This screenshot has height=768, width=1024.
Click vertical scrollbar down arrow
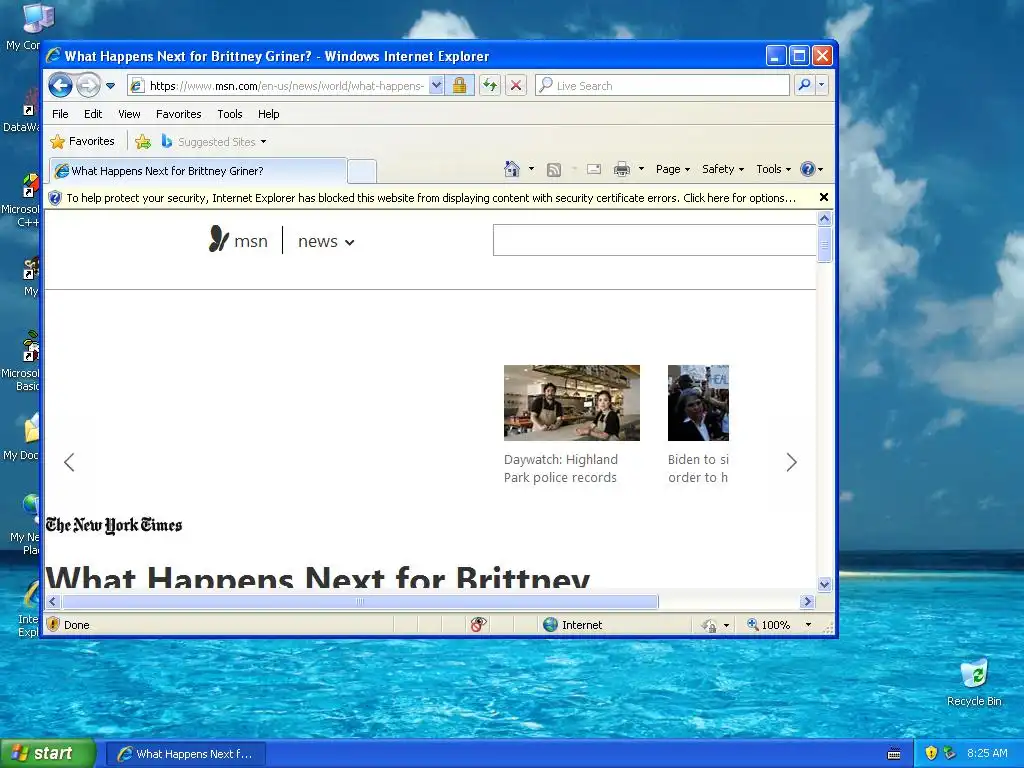coord(824,584)
